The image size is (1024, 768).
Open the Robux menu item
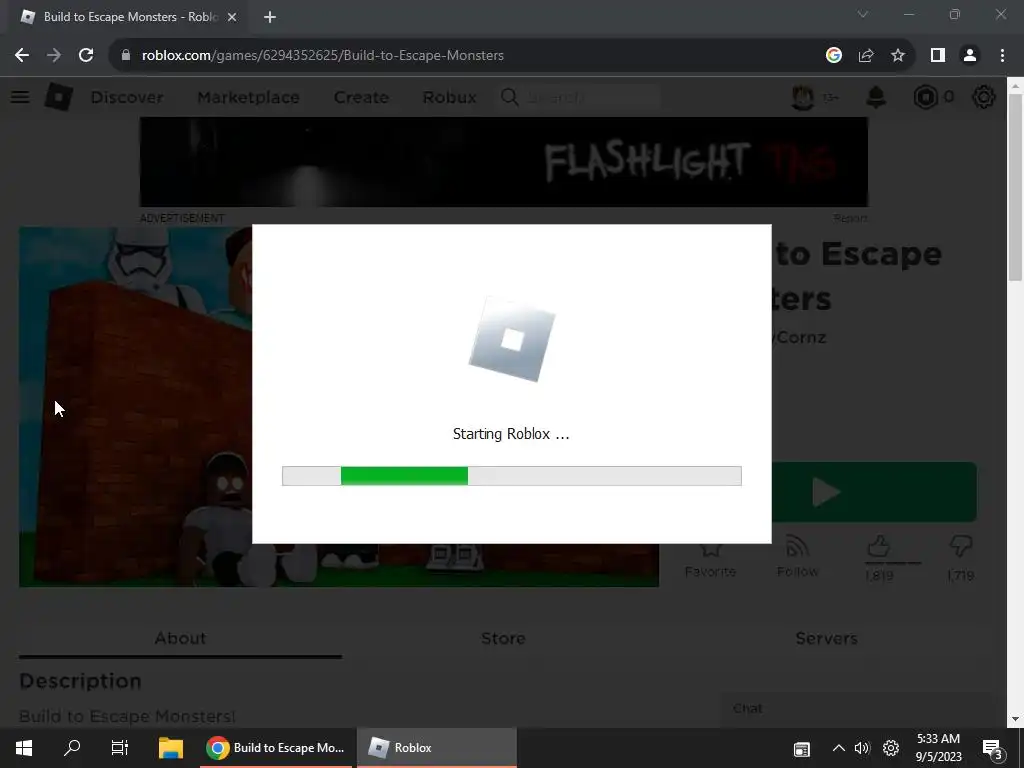[x=449, y=97]
